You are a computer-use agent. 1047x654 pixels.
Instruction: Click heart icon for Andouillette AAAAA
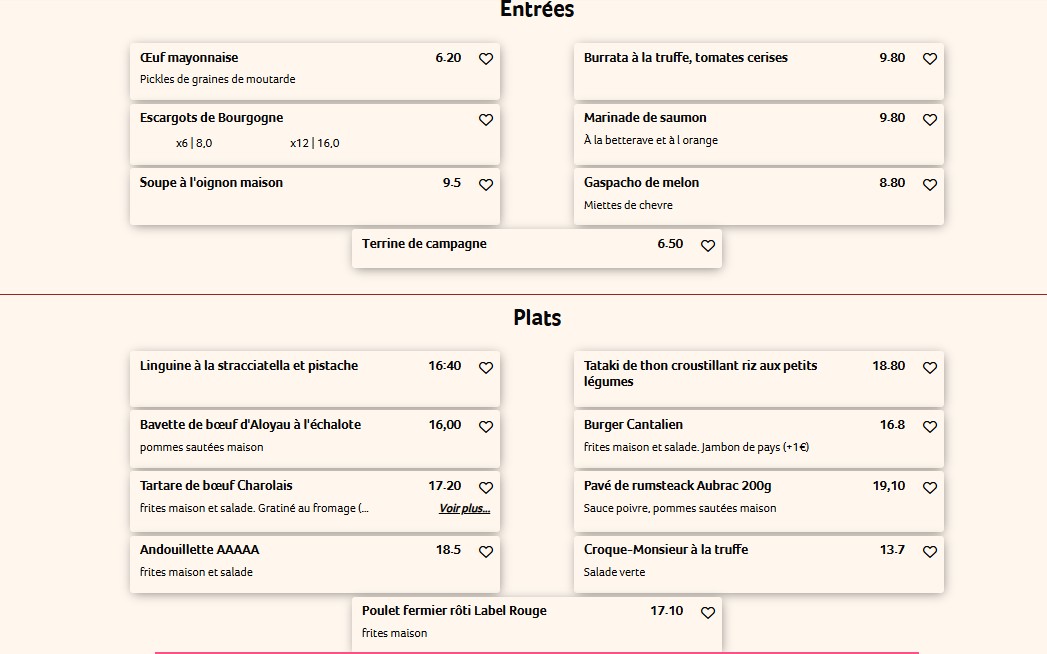pyautogui.click(x=486, y=552)
